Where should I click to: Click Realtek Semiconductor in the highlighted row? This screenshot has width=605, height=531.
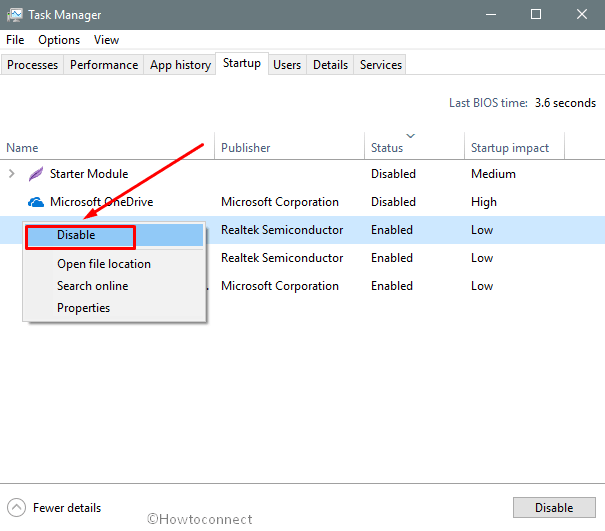point(282,230)
